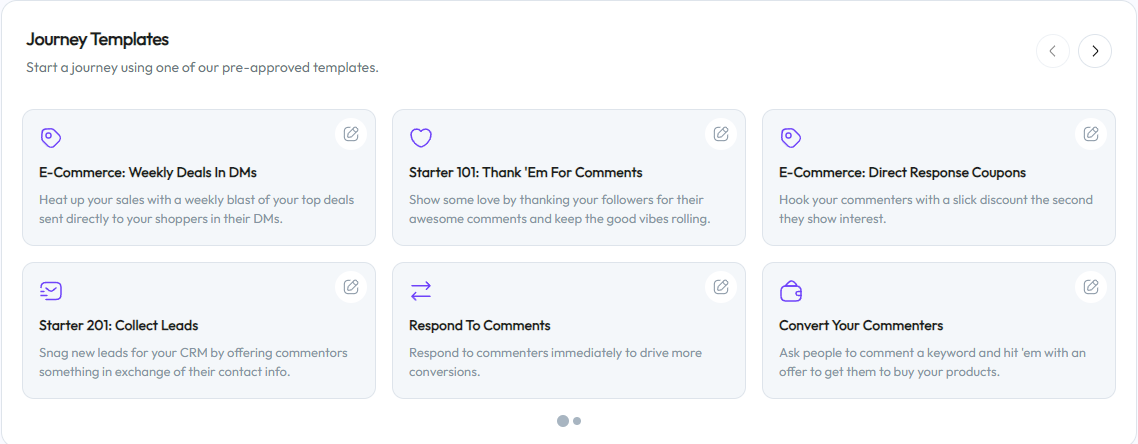
Task: Choose the Respond To Comments template description
Action: point(555,362)
